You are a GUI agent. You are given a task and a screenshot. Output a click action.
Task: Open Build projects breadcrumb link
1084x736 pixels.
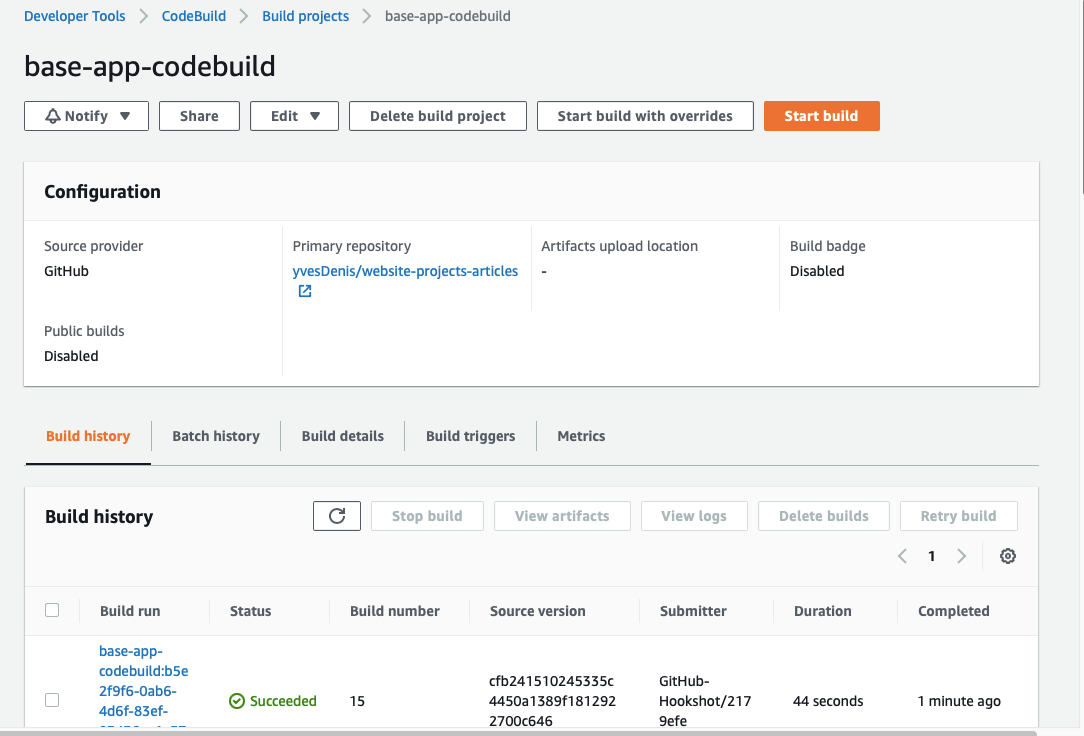(x=306, y=16)
